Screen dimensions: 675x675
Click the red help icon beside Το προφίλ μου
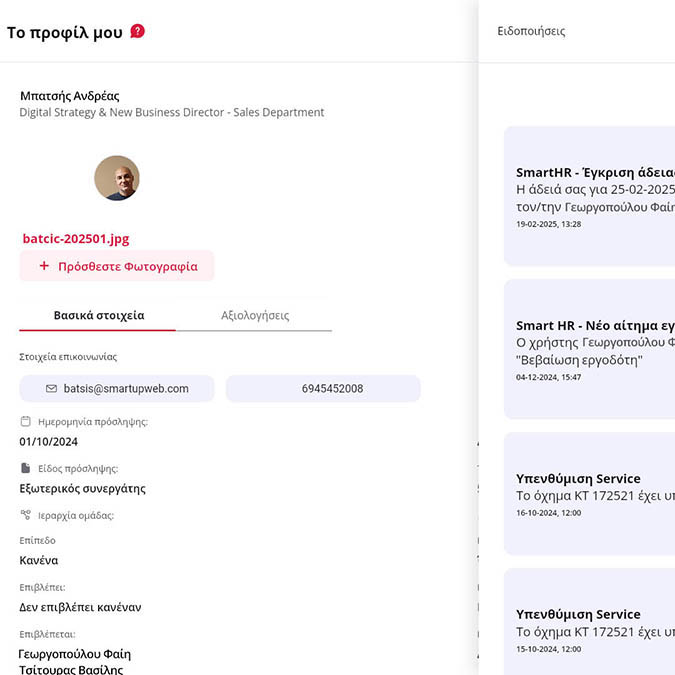point(138,31)
